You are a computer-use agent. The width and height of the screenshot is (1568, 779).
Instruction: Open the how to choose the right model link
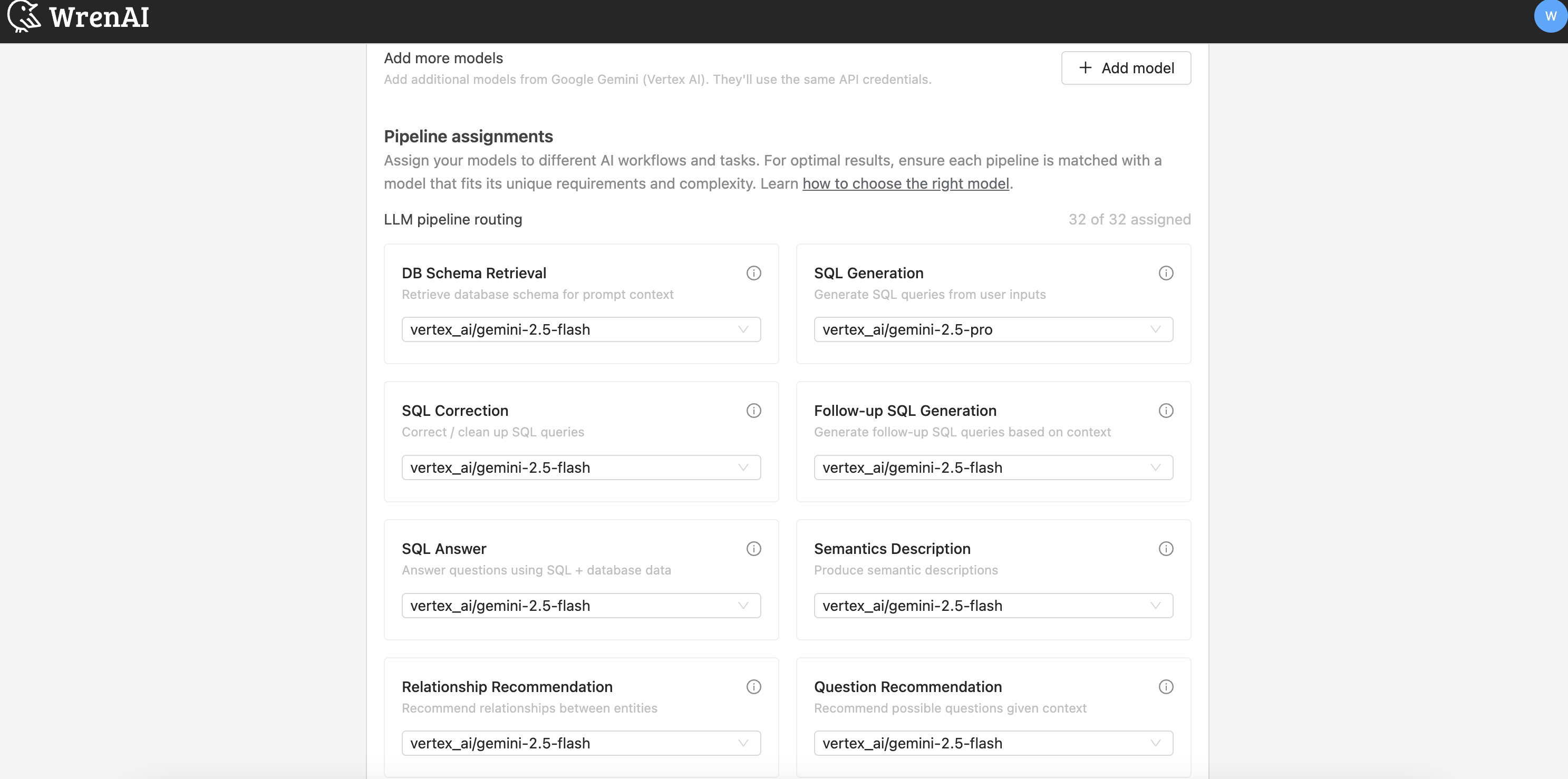point(905,183)
